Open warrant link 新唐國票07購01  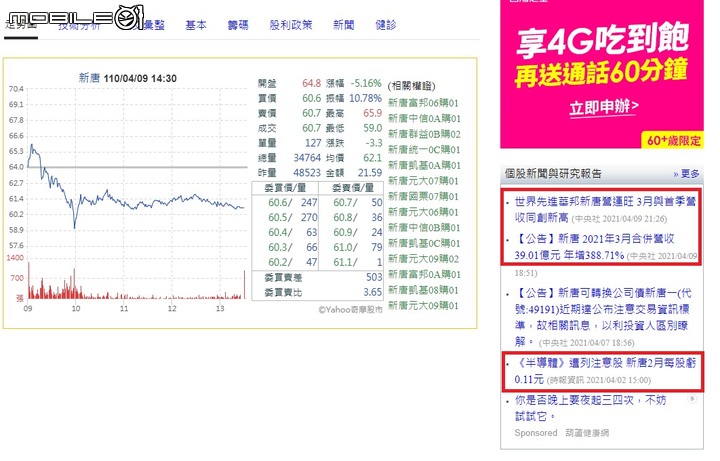(x=423, y=197)
